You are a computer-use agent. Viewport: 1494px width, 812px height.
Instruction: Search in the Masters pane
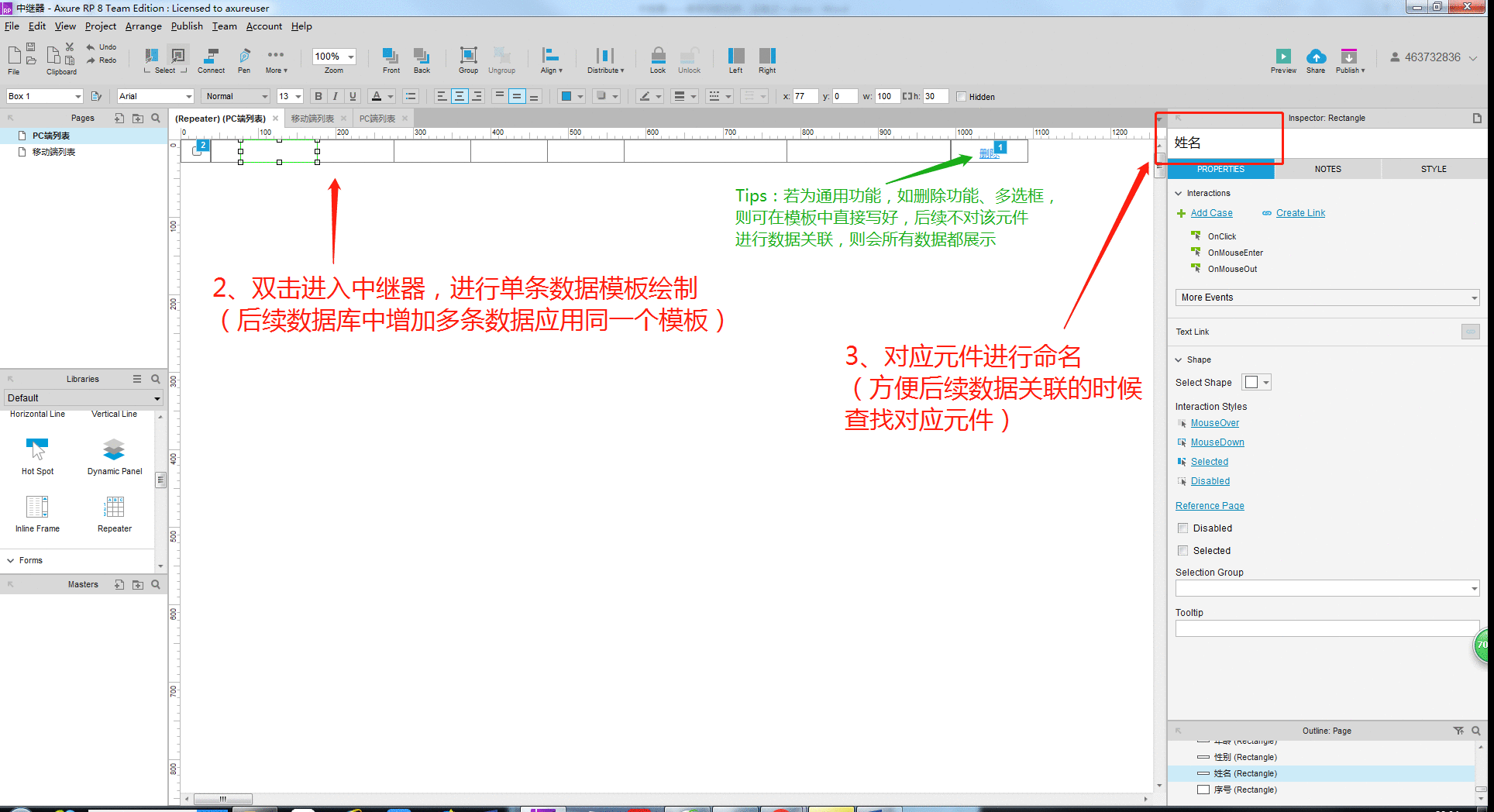(x=156, y=585)
